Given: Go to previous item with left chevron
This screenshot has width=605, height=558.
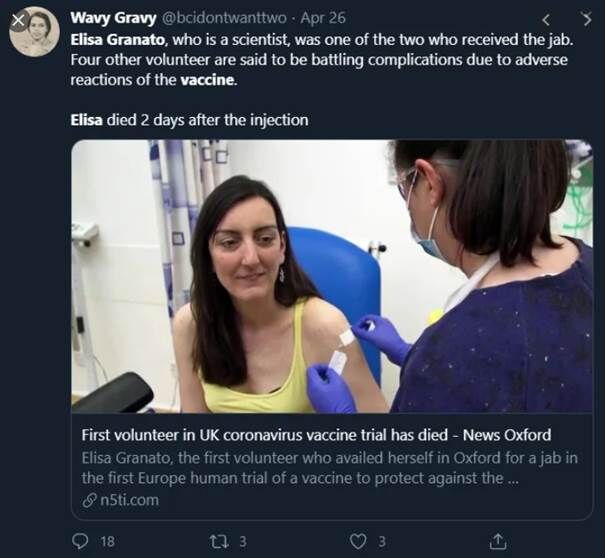Looking at the screenshot, I should 546,19.
